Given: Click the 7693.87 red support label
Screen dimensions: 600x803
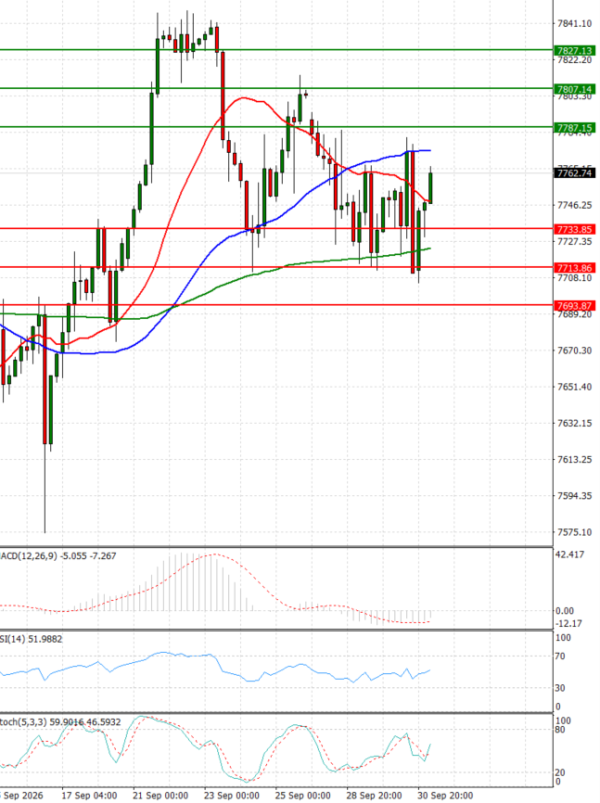Looking at the screenshot, I should coord(574,306).
